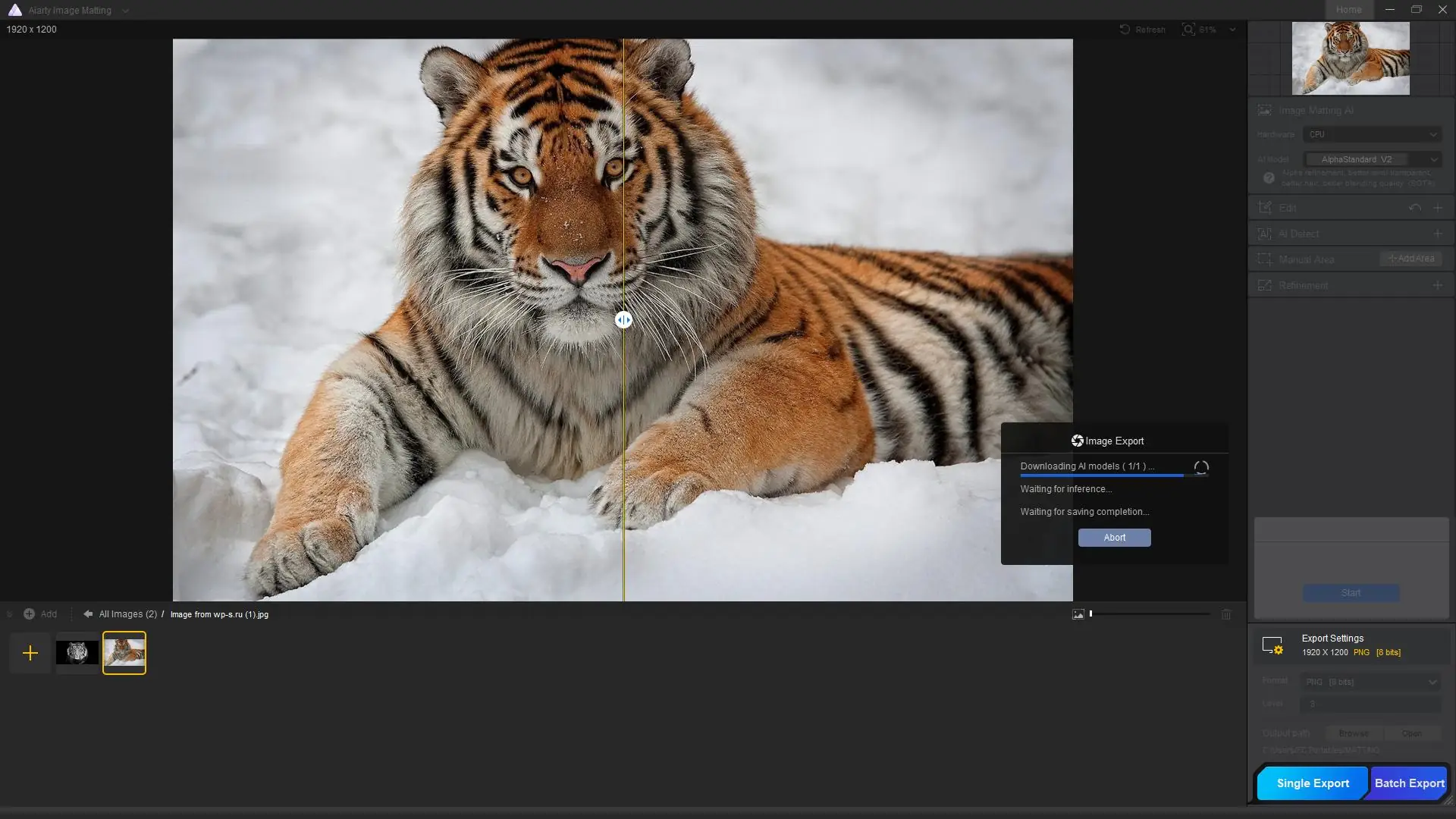Click the help question icon under AI Model
The width and height of the screenshot is (1456, 819).
coord(1269,177)
